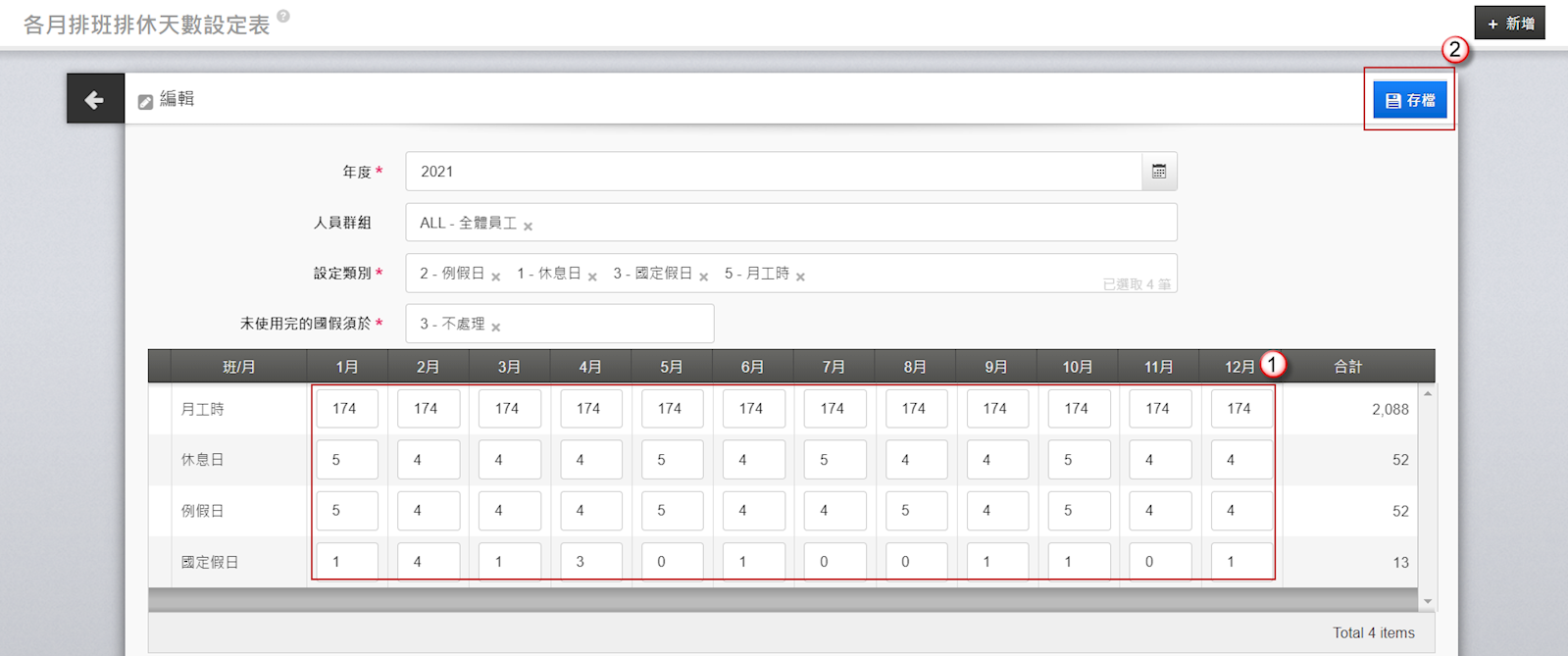Open the year calendar picker icon

click(x=1158, y=172)
